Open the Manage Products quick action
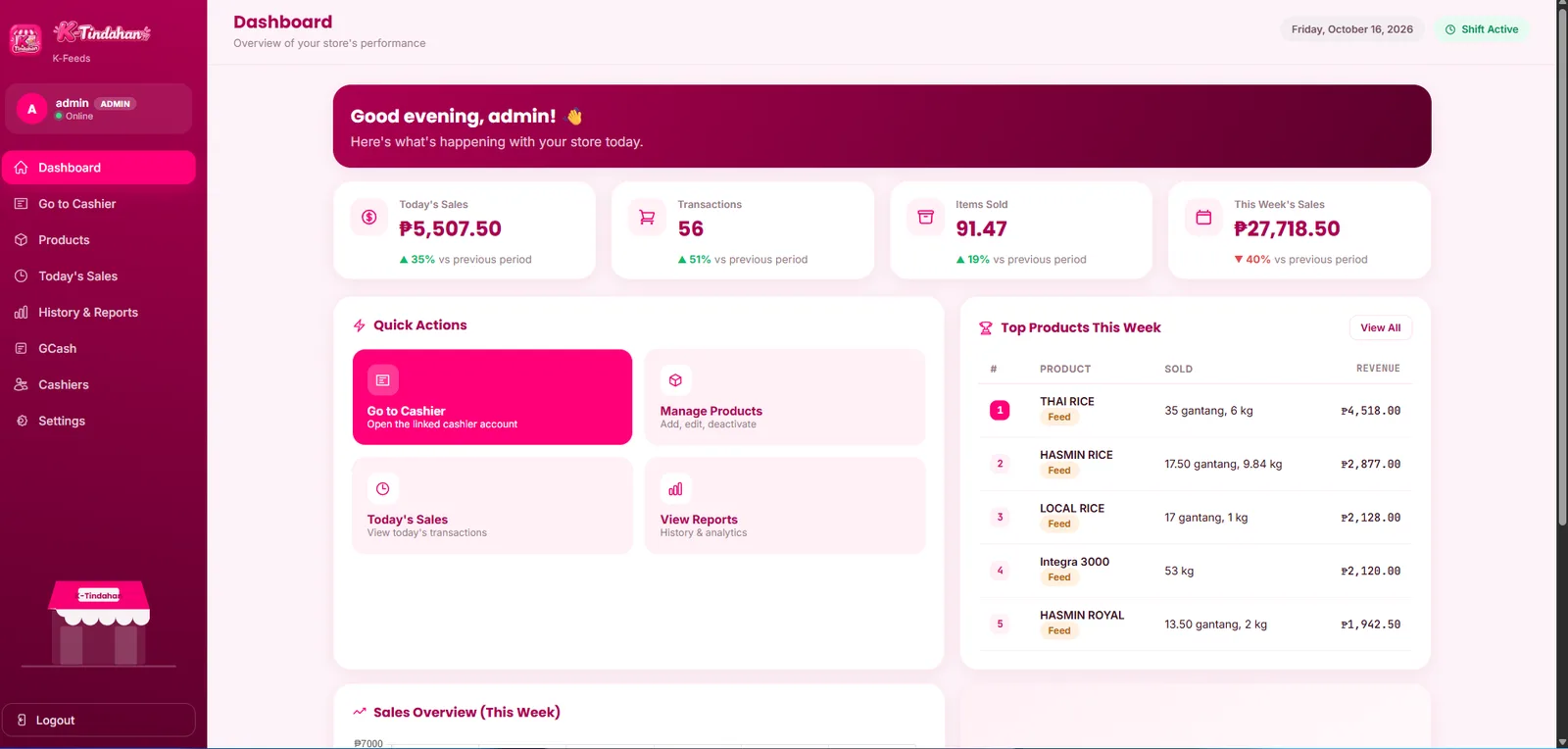Screen dimensions: 1568x749 coord(785,397)
